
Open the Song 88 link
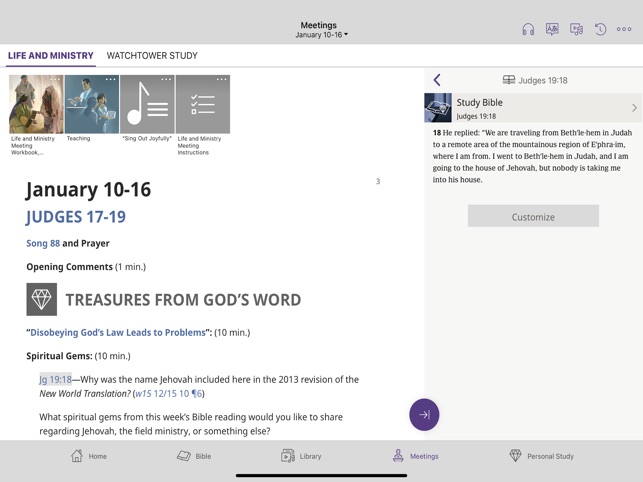point(43,243)
